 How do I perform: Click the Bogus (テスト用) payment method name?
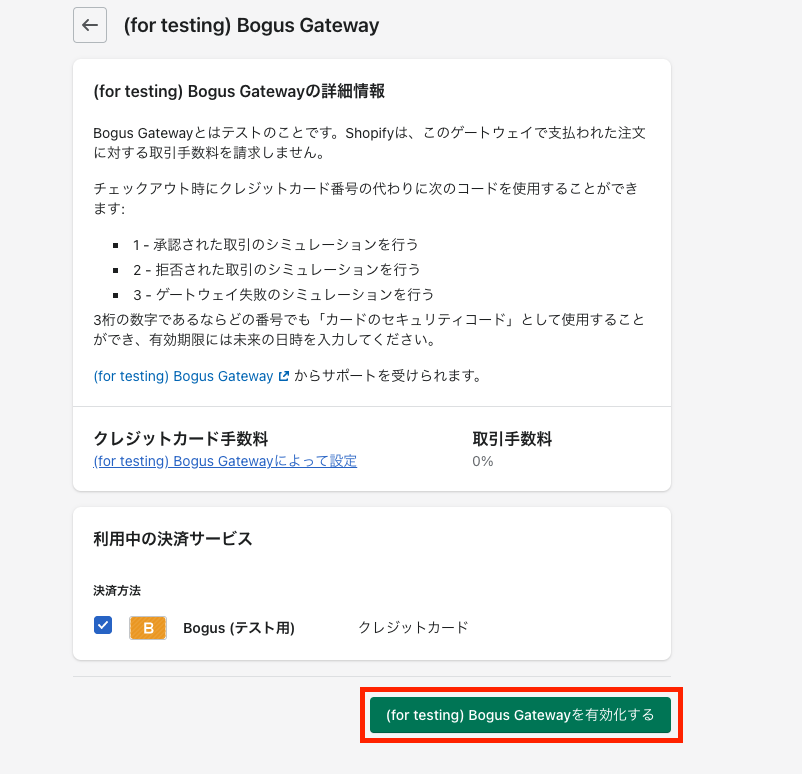(239, 628)
